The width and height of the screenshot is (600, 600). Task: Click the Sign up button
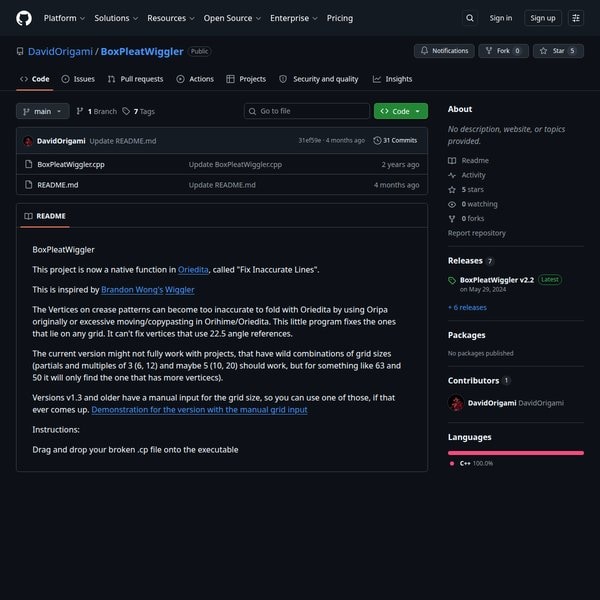pos(543,18)
